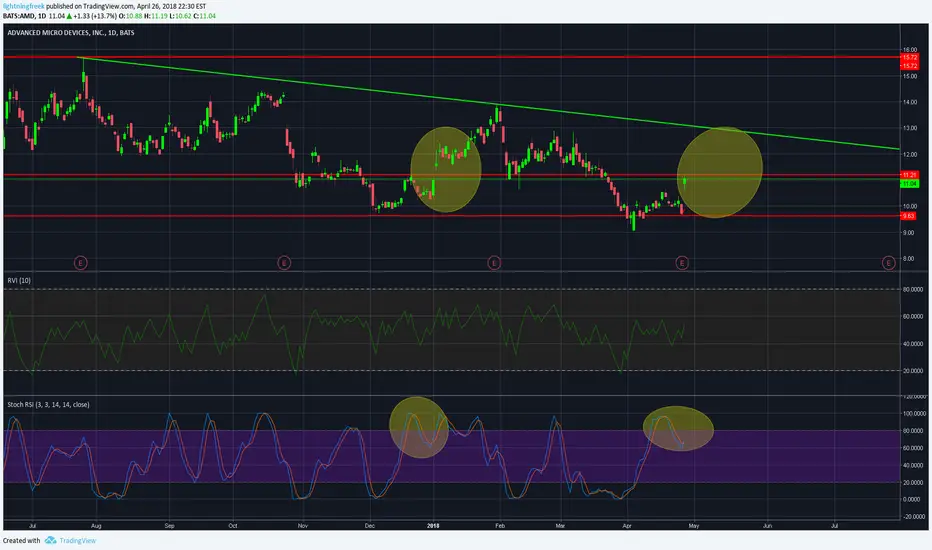Click the 8.00 price axis label
The image size is (932, 550).
908,259
